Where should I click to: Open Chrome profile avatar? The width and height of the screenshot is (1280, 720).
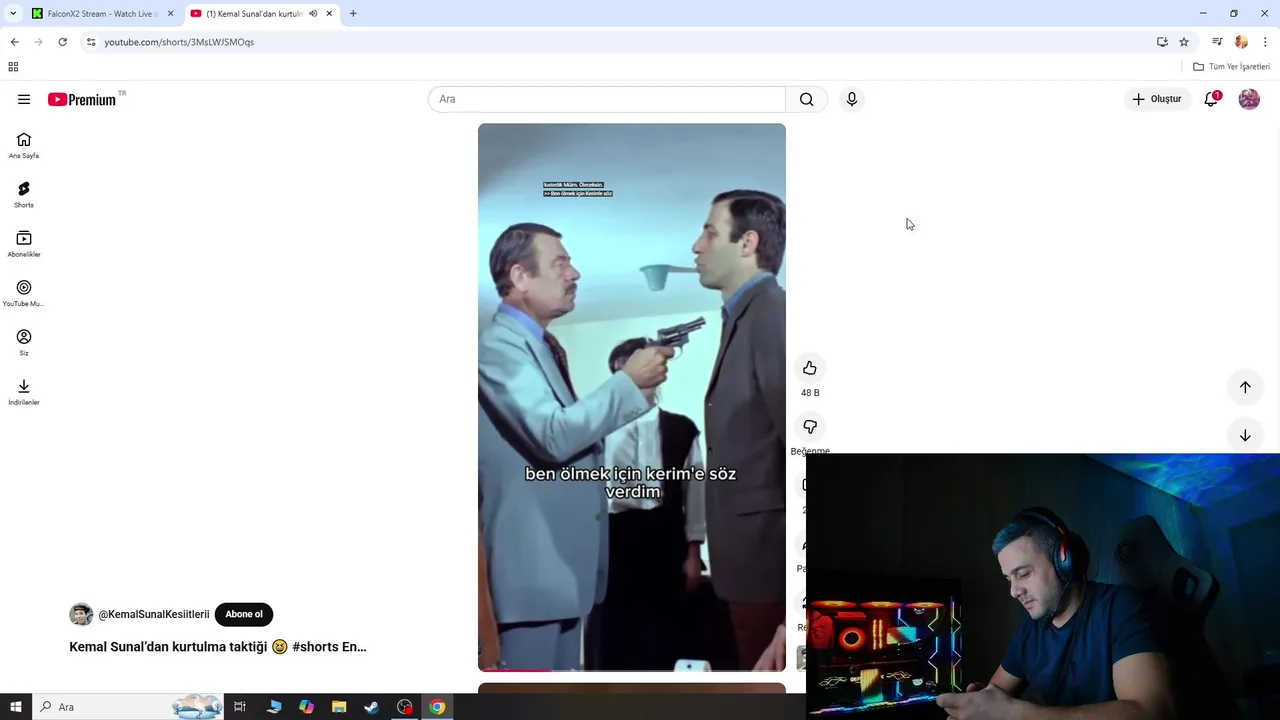(x=1241, y=42)
